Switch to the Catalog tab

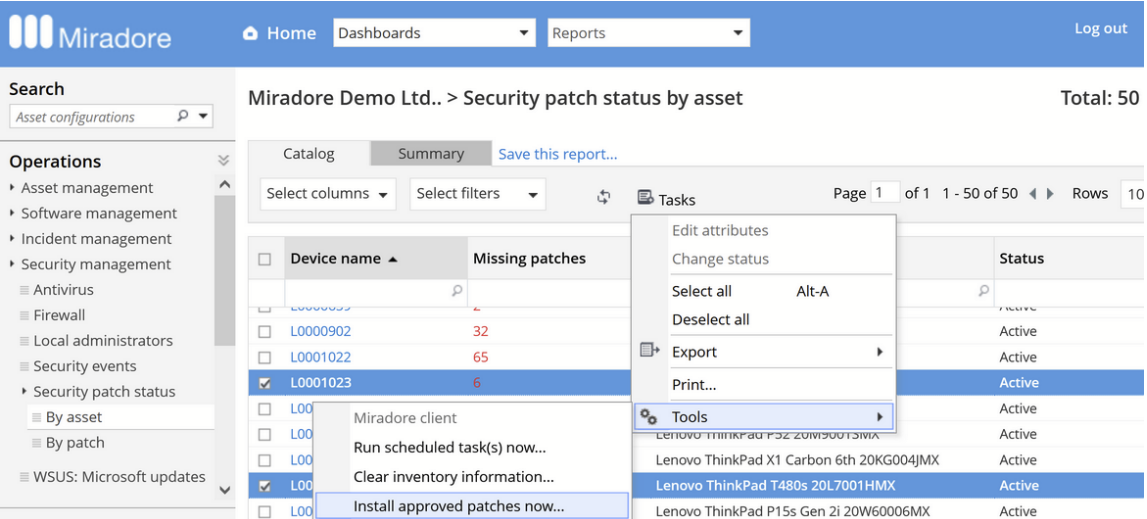click(x=309, y=154)
